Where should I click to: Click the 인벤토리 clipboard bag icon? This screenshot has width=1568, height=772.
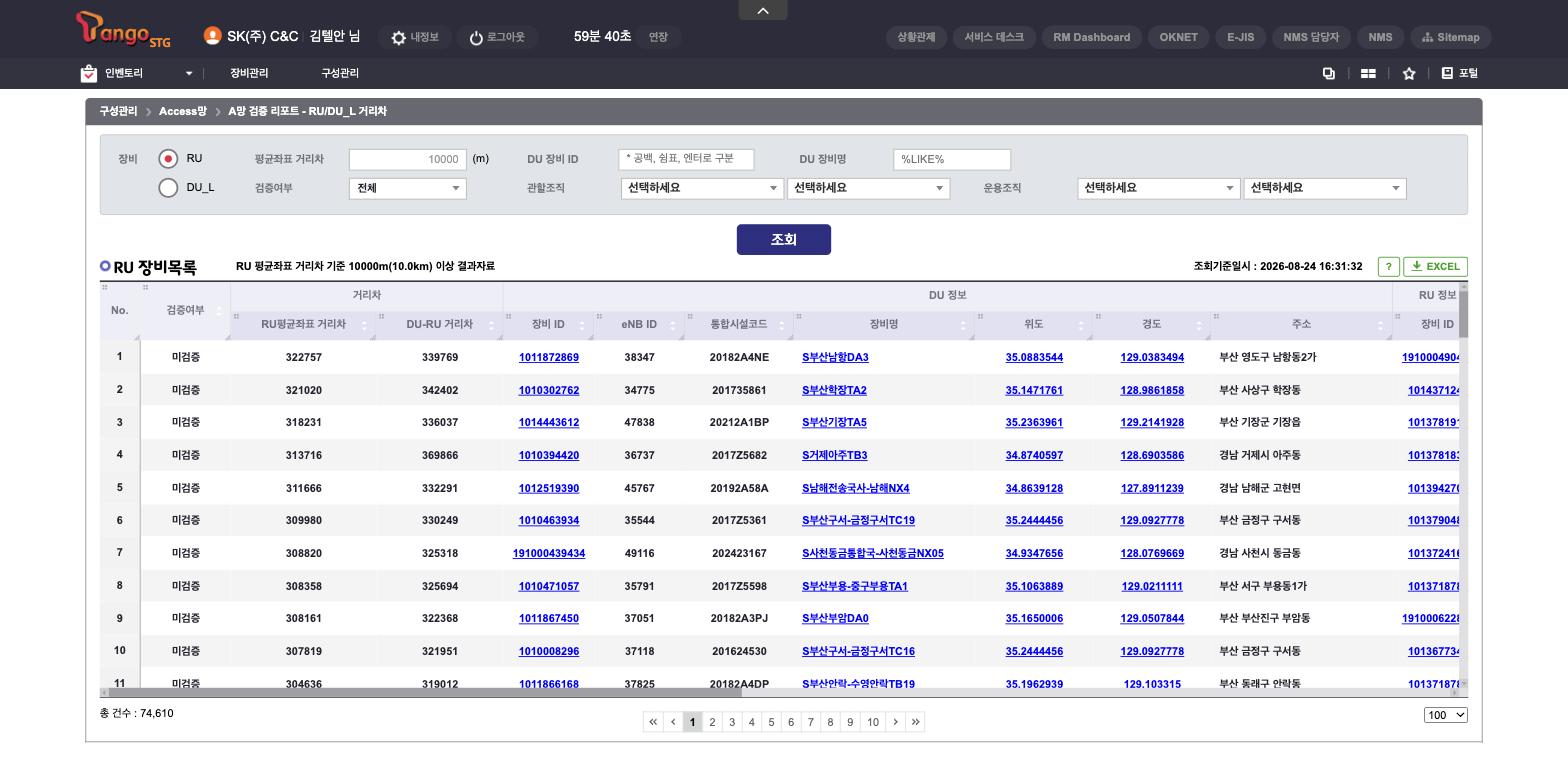pos(89,73)
